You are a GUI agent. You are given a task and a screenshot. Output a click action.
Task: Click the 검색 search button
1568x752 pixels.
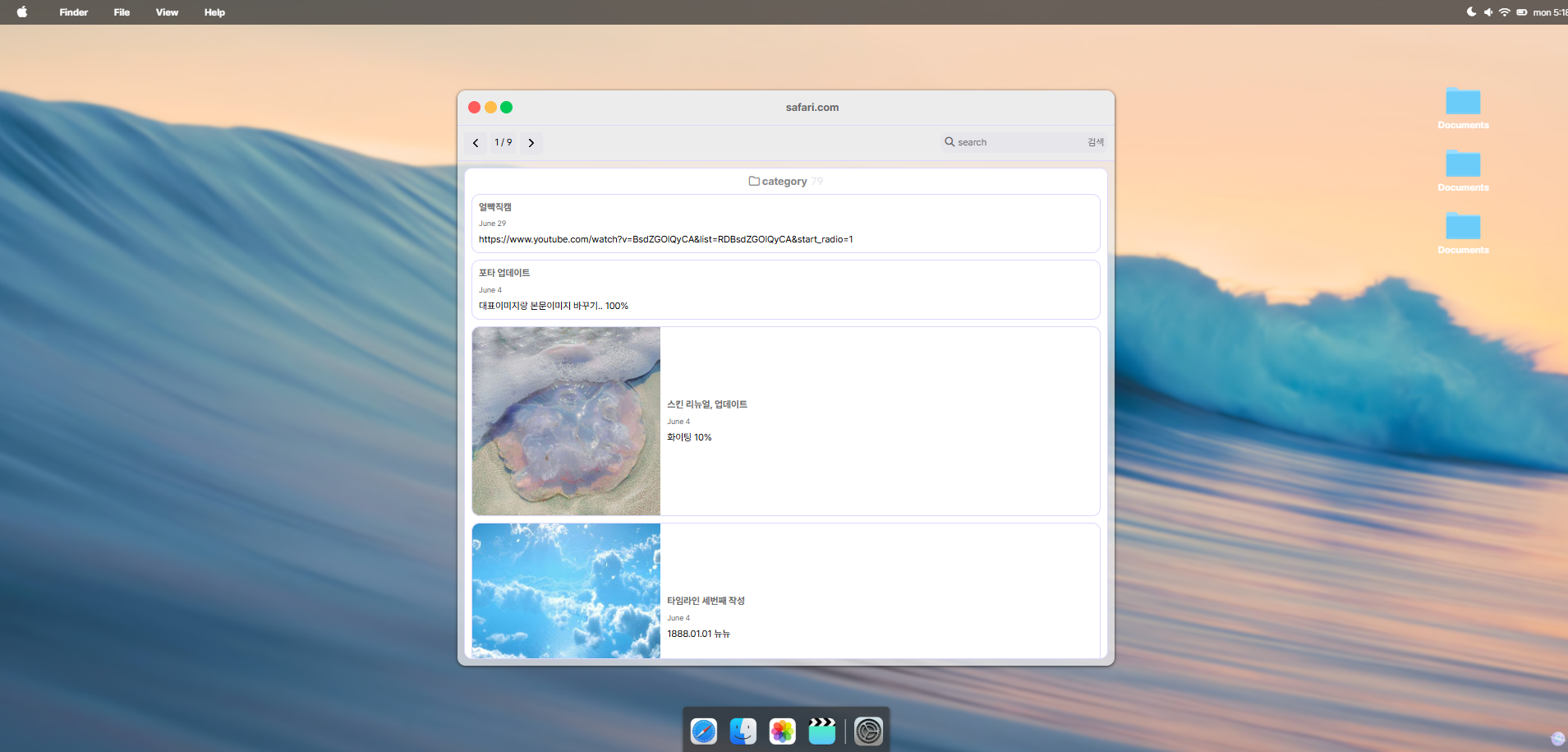pyautogui.click(x=1096, y=142)
